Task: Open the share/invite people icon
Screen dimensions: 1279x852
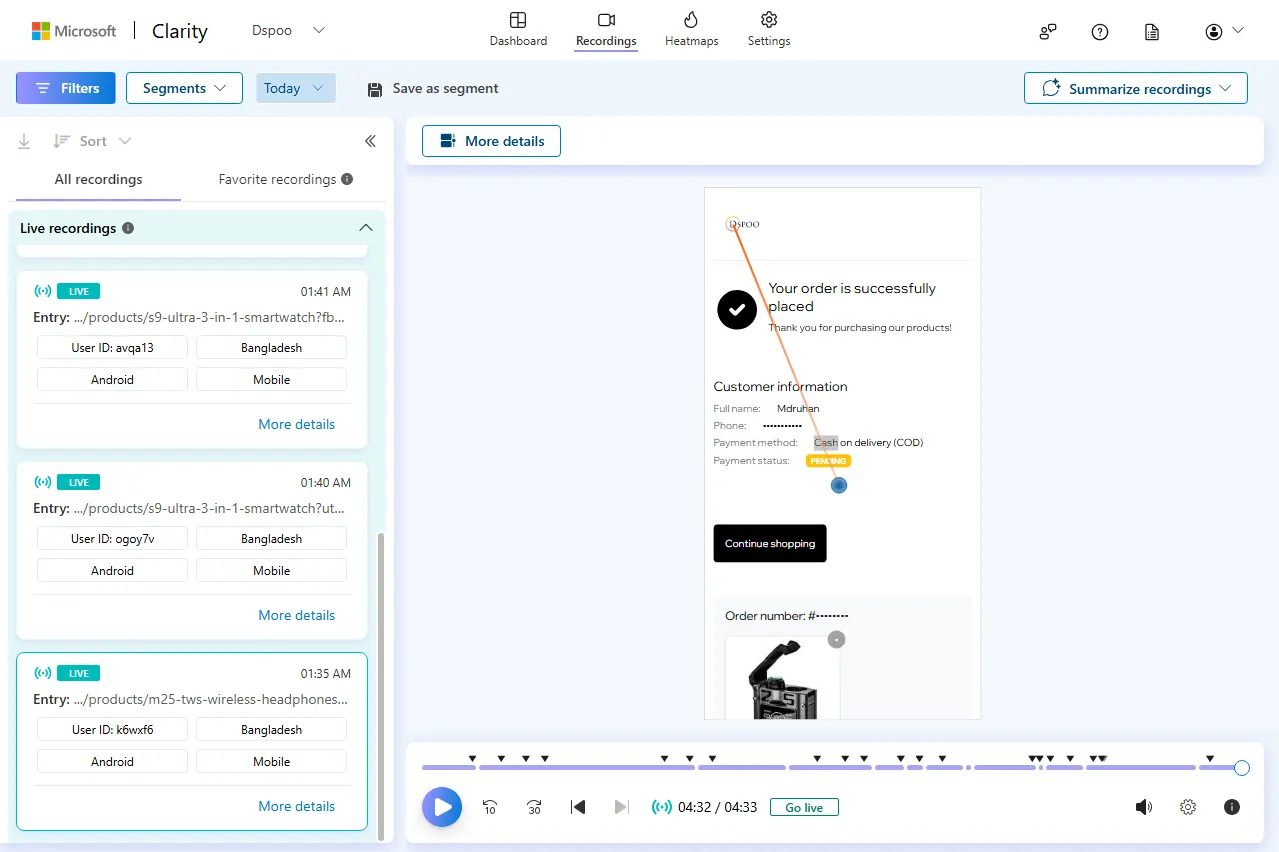Action: click(x=1048, y=32)
